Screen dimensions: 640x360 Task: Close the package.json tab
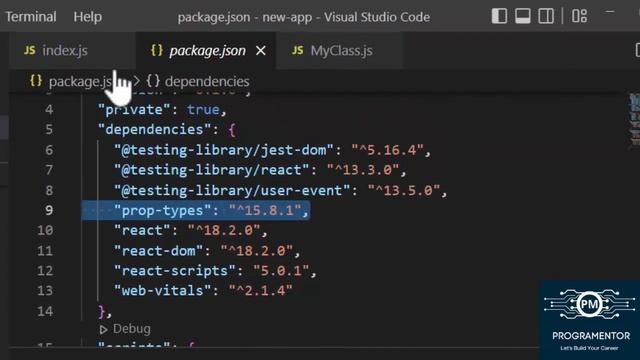click(261, 51)
